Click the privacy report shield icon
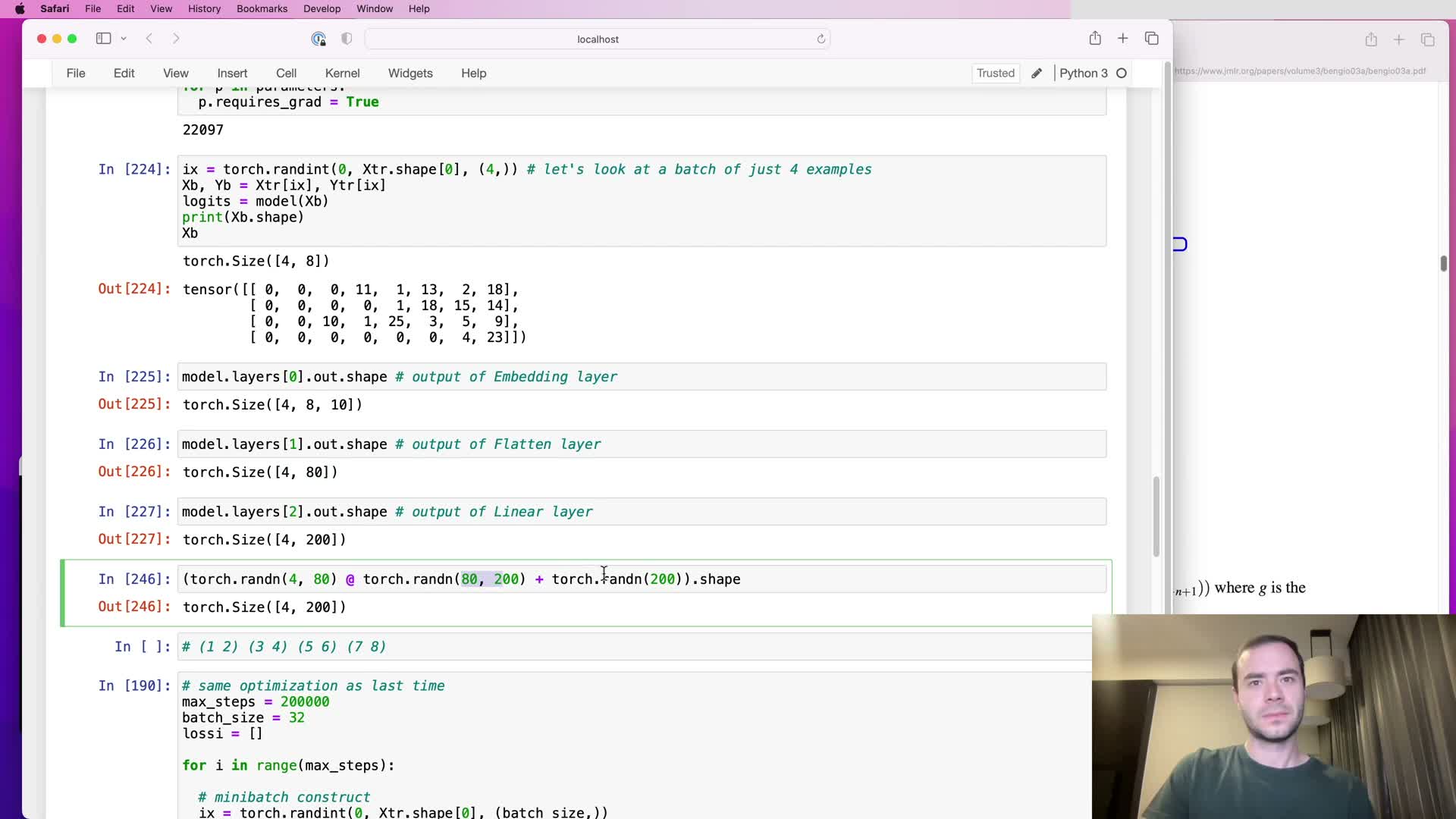This screenshot has height=819, width=1456. pyautogui.click(x=347, y=39)
